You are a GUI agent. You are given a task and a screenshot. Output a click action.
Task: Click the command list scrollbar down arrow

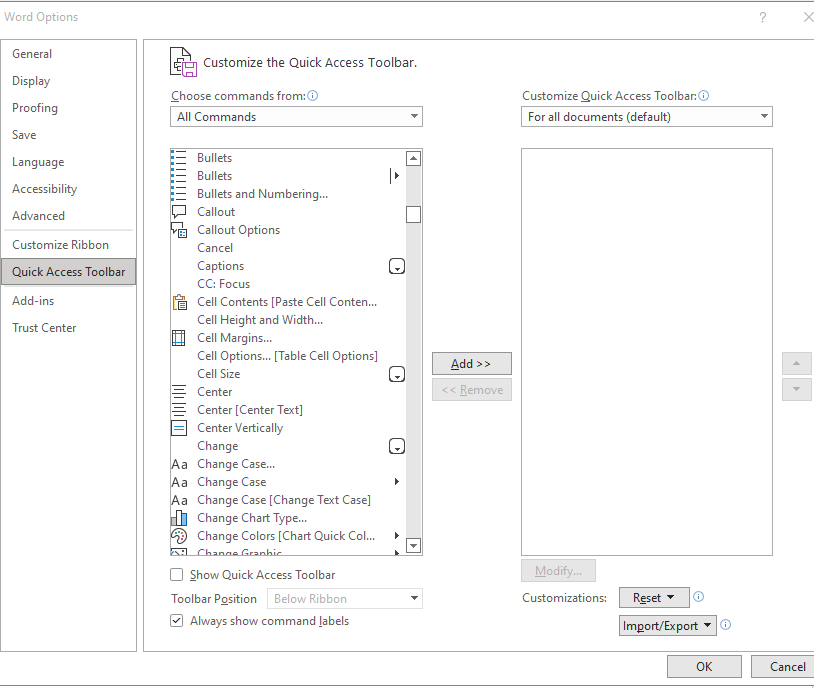[413, 545]
